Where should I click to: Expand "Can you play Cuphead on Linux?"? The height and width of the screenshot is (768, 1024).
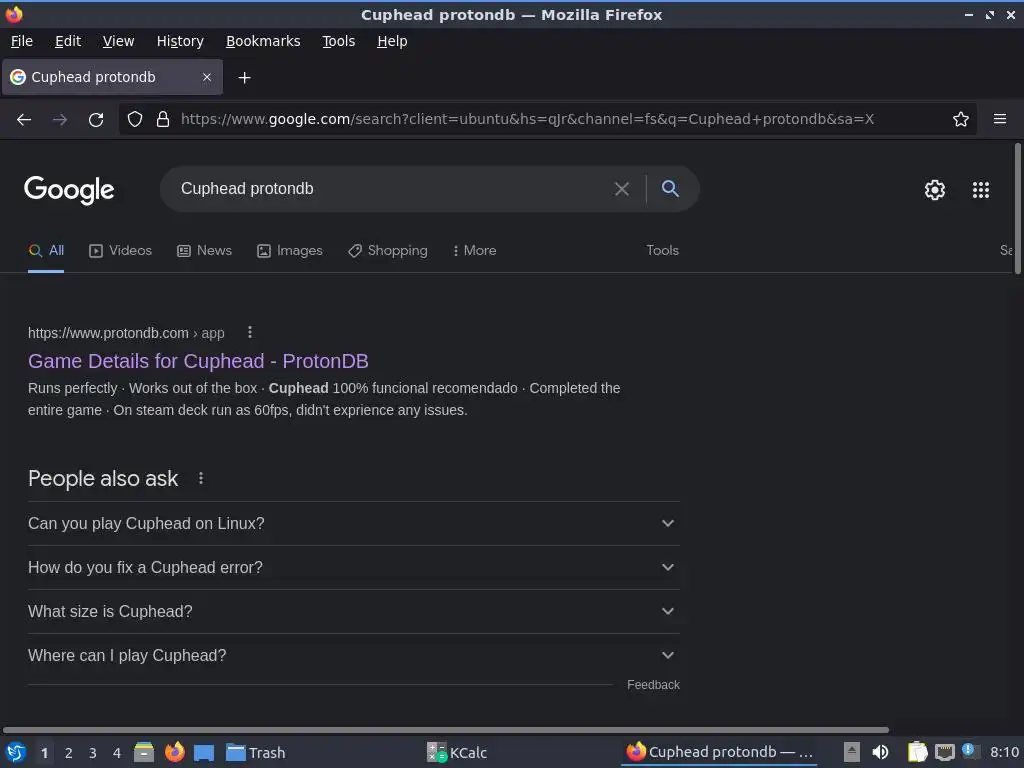[353, 524]
